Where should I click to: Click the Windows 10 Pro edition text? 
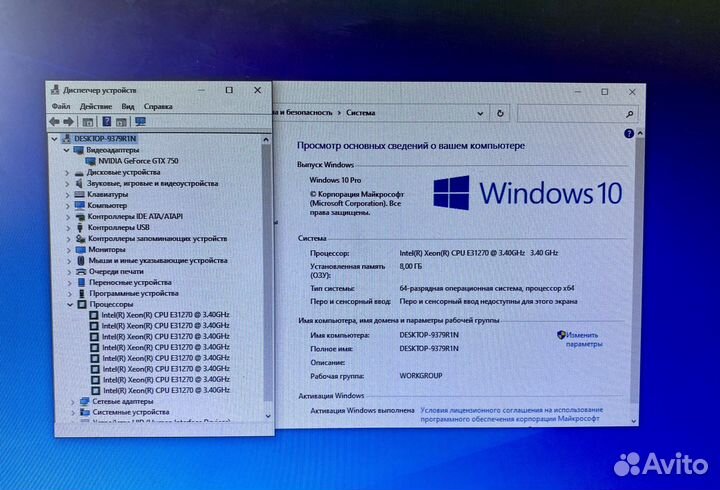click(335, 180)
